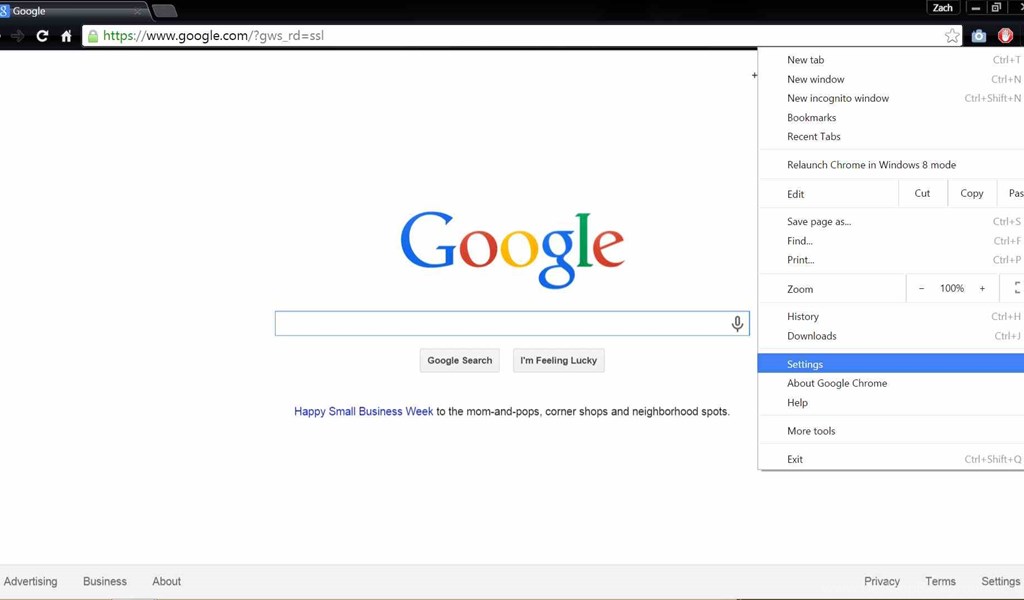Open the Happy Small Business Week link
Image resolution: width=1024 pixels, height=600 pixels.
click(363, 411)
